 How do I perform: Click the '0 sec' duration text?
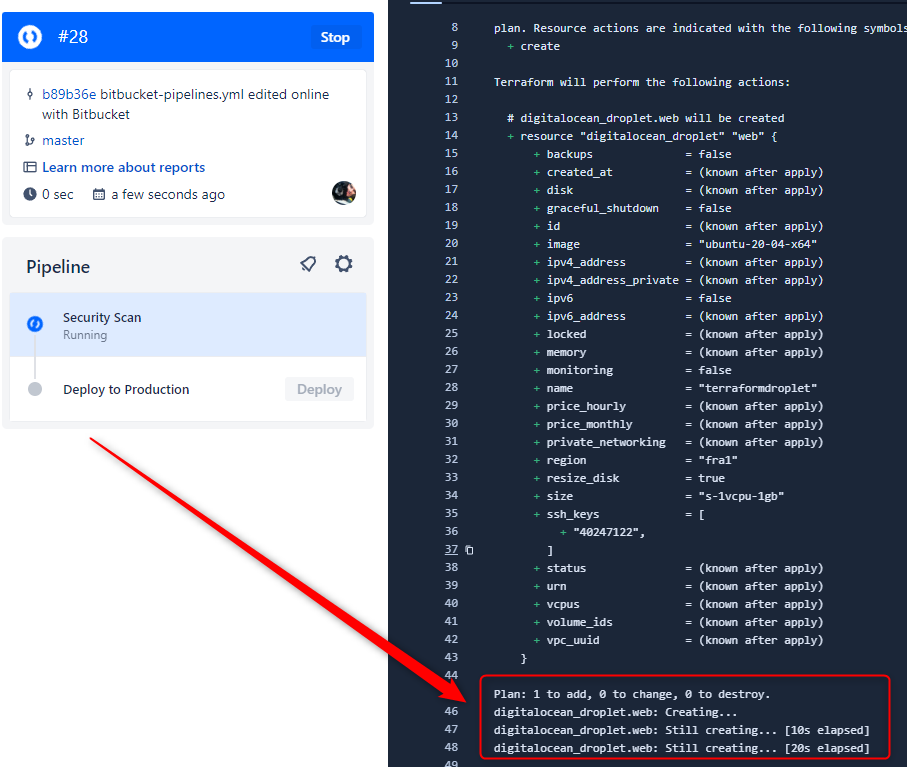click(x=58, y=194)
